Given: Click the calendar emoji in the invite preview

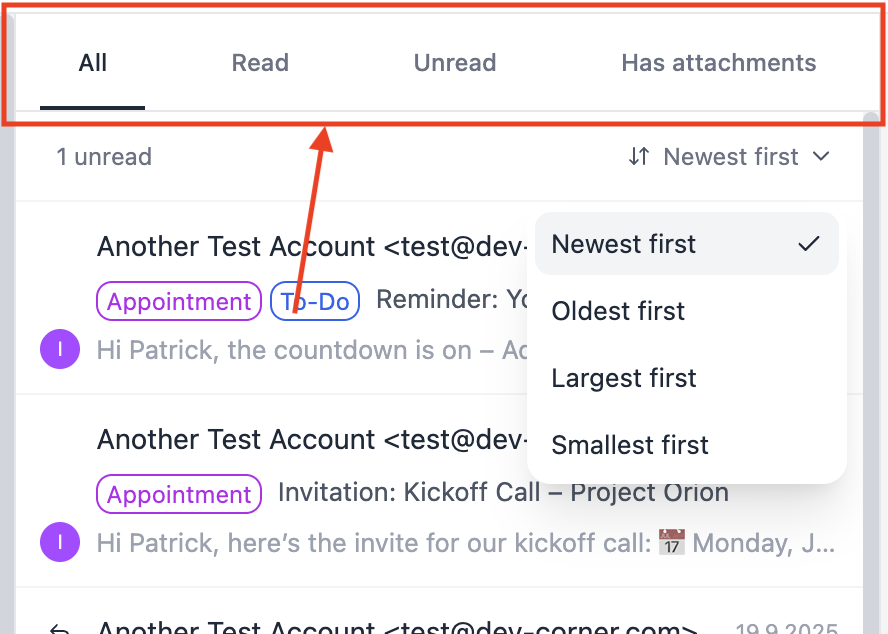Looking at the screenshot, I should [673, 544].
